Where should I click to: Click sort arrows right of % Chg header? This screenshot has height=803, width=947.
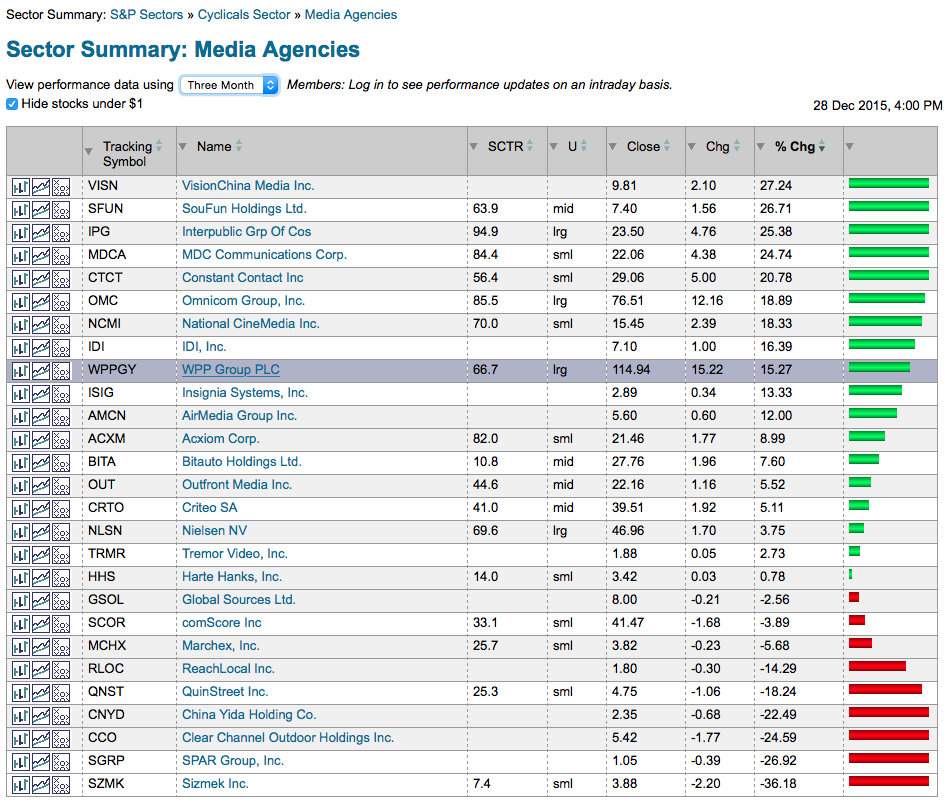pyautogui.click(x=821, y=146)
